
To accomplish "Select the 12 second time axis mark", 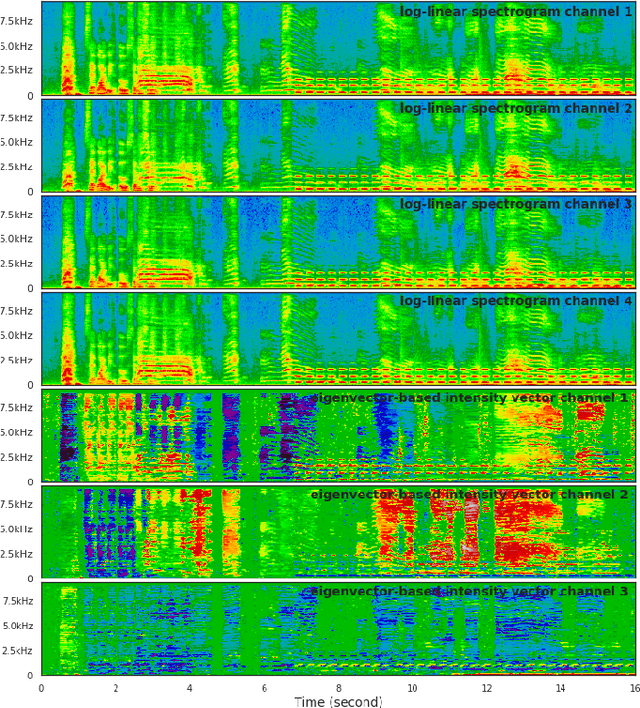I will [x=487, y=687].
